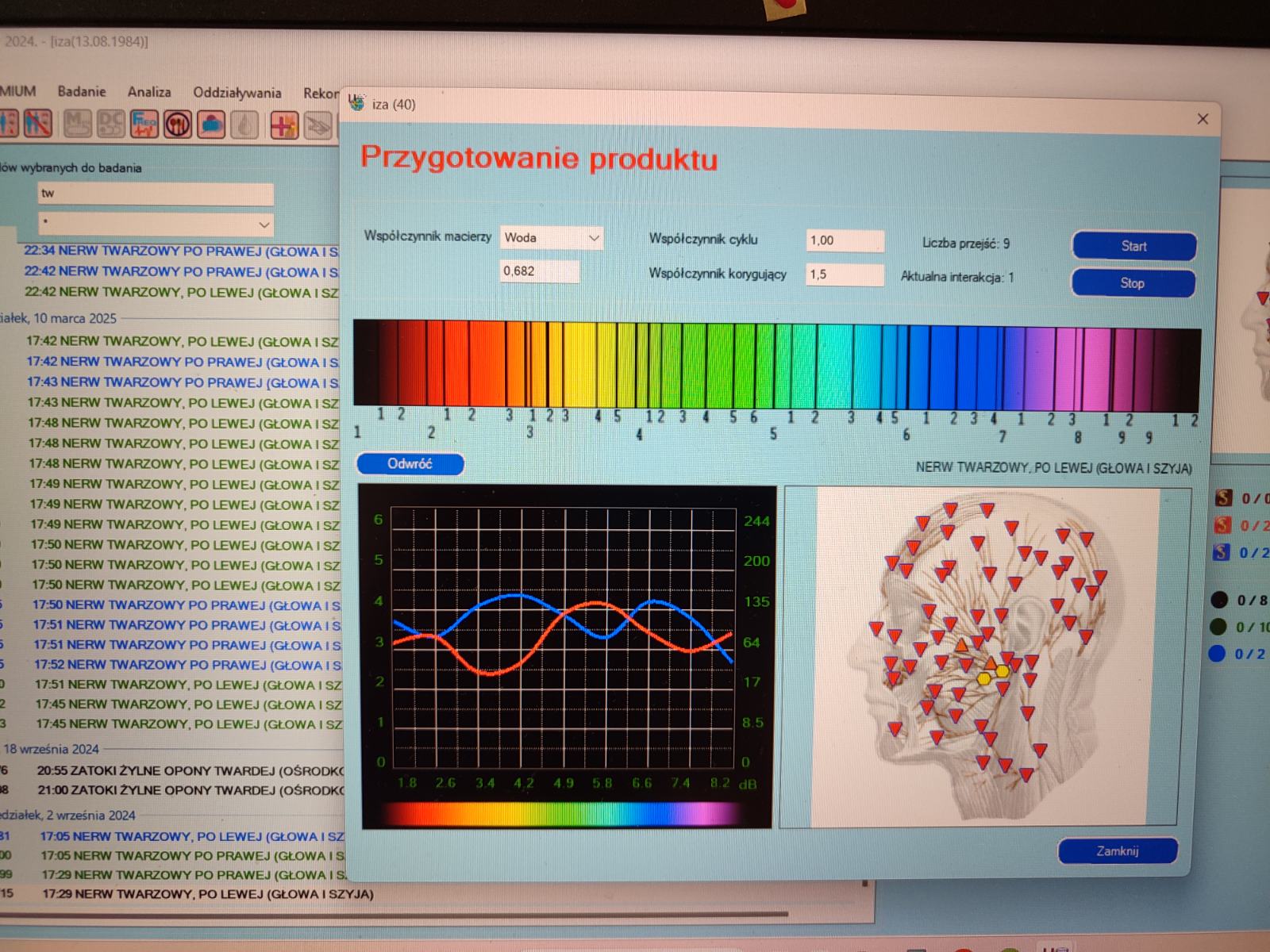Click the Współczynnik korygujący input field
The width and height of the screenshot is (1270, 952).
point(845,274)
